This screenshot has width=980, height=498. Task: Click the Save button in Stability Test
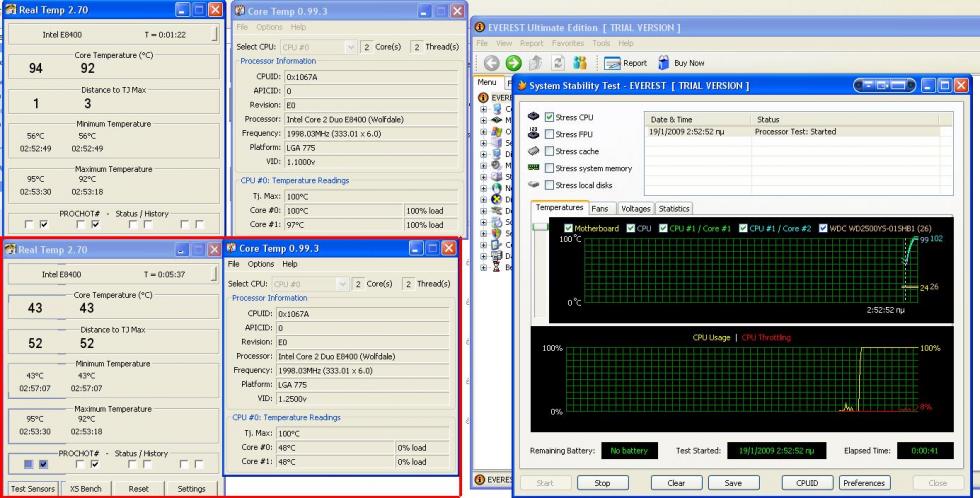click(x=733, y=483)
